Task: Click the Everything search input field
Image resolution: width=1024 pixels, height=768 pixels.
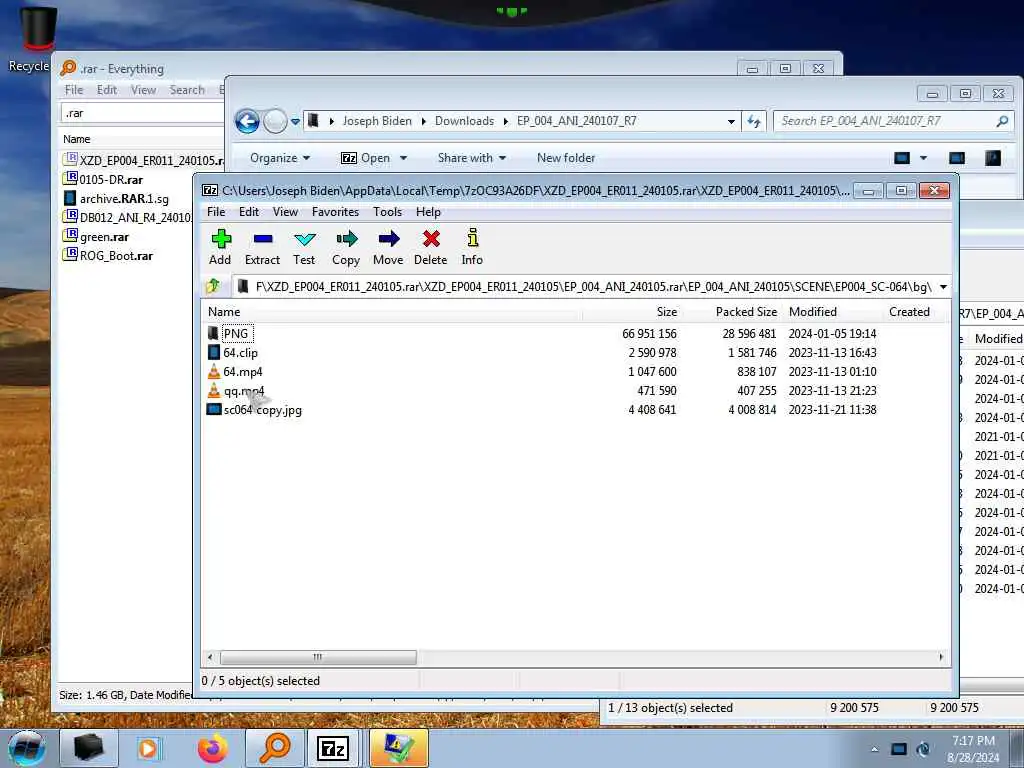Action: click(142, 113)
